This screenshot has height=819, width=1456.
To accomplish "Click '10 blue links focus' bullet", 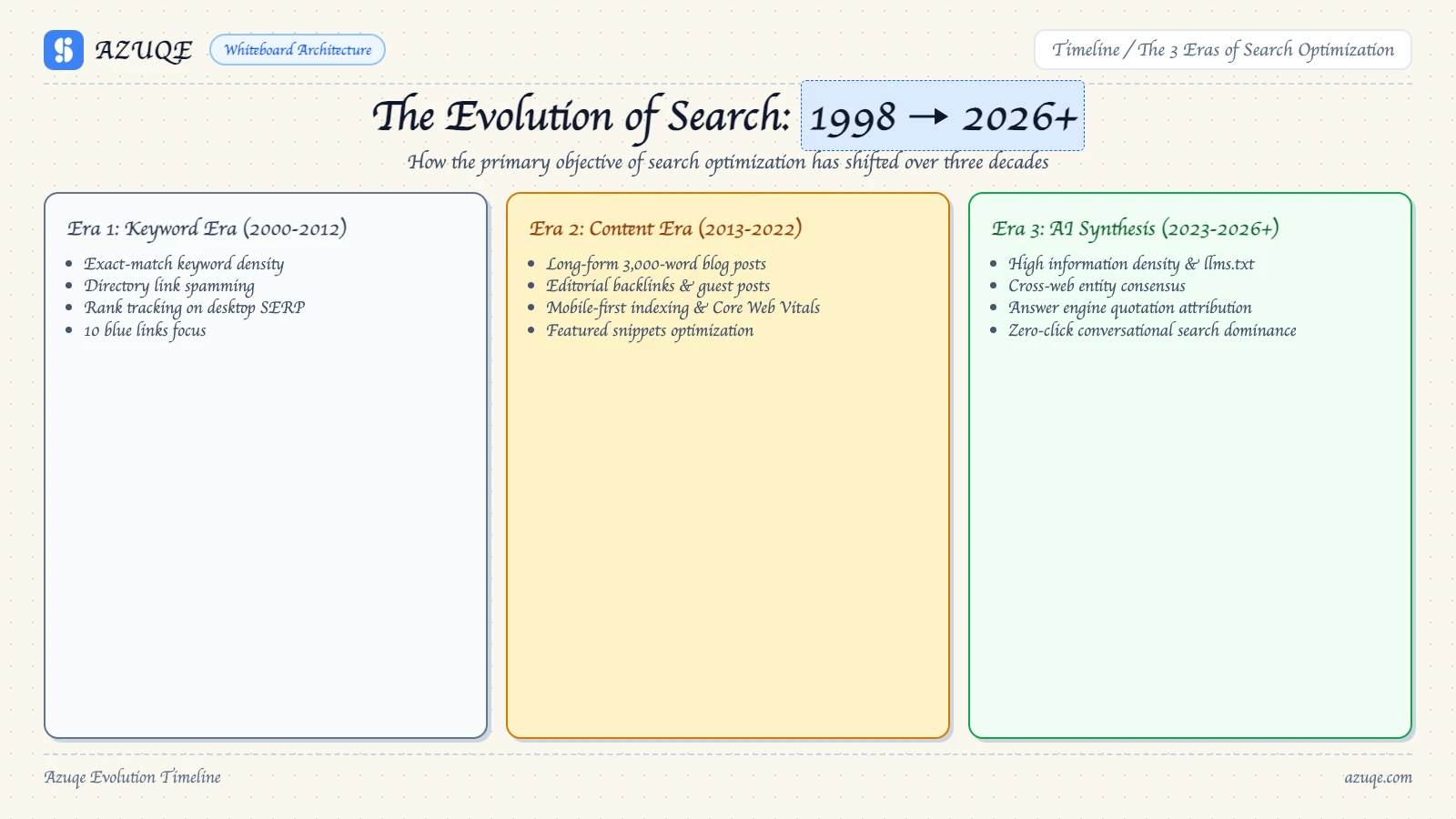I will pyautogui.click(x=145, y=330).
